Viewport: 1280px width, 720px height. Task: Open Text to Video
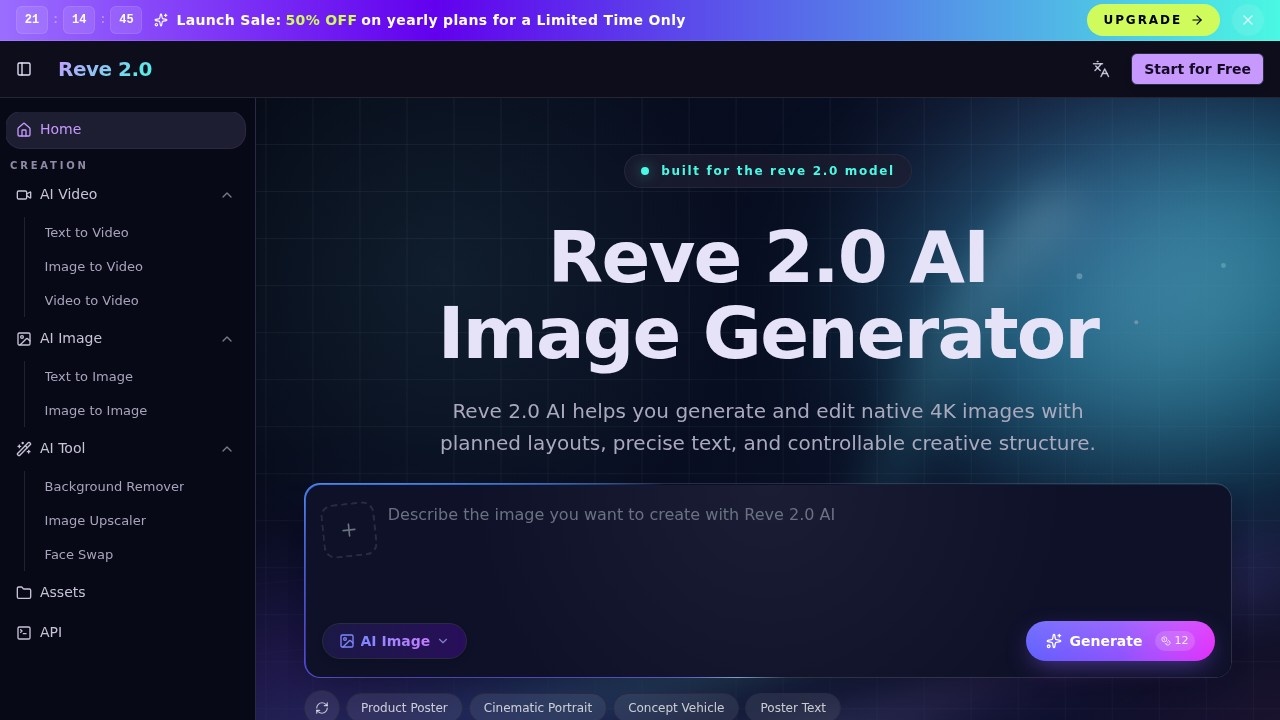pyautogui.click(x=86, y=232)
